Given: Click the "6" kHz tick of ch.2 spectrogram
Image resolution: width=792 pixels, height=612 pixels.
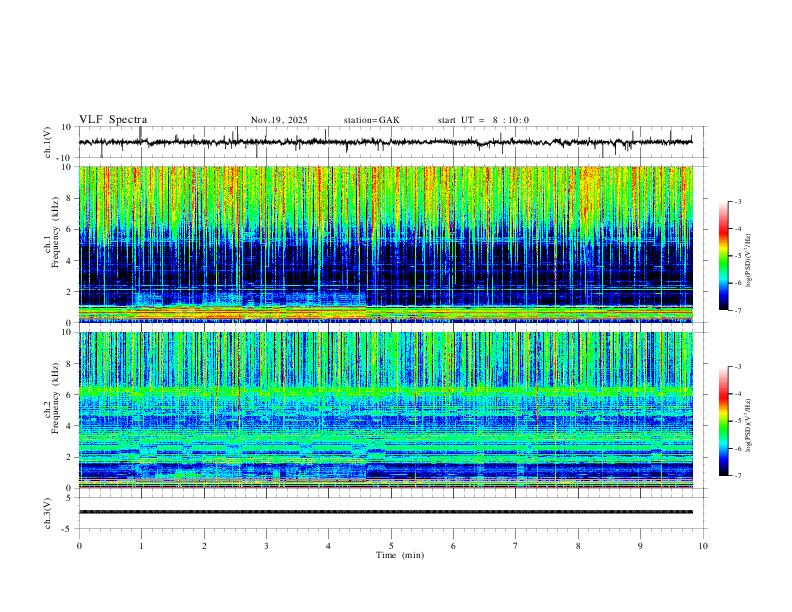Looking at the screenshot, I should (70, 395).
